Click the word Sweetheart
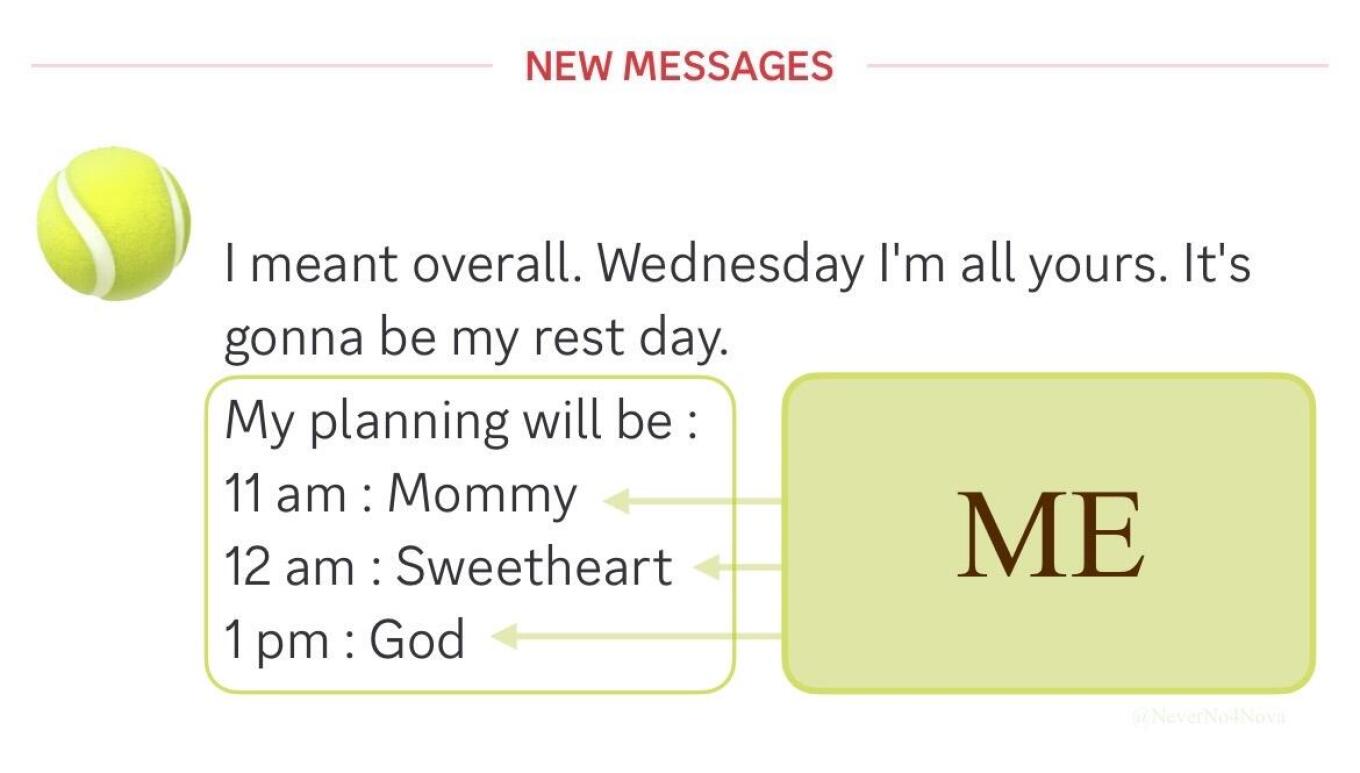 pos(534,567)
